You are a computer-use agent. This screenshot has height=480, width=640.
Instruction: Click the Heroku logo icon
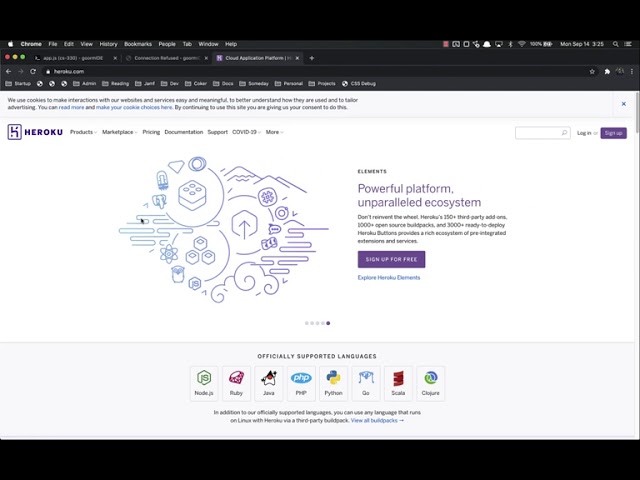click(x=14, y=132)
